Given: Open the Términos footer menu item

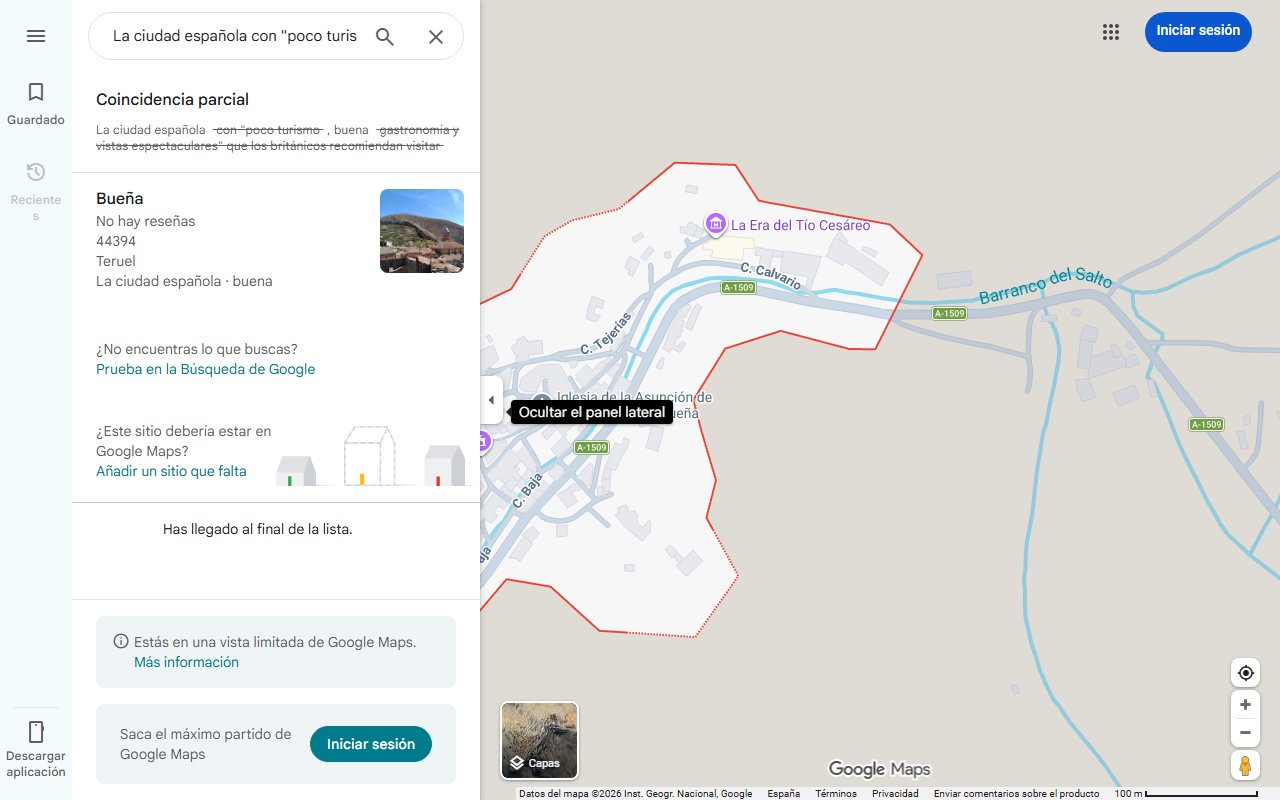Looking at the screenshot, I should (835, 793).
